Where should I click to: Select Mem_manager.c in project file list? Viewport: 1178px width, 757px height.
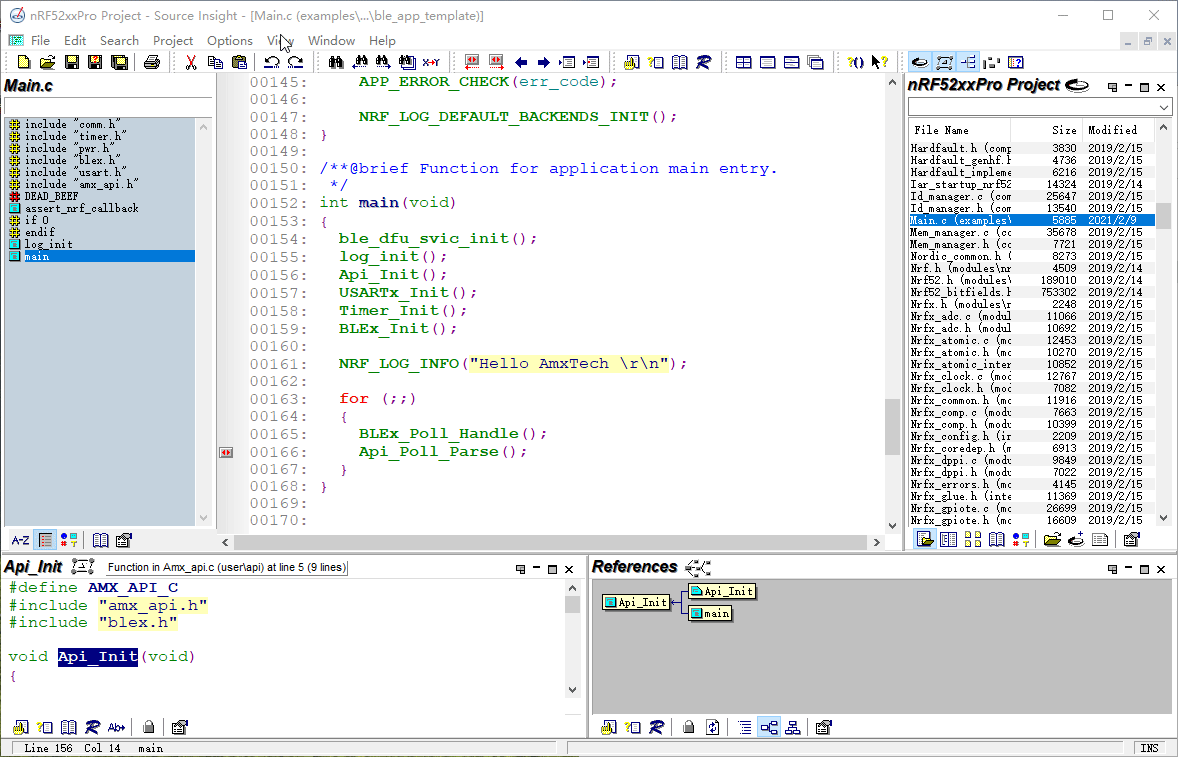point(1031,232)
